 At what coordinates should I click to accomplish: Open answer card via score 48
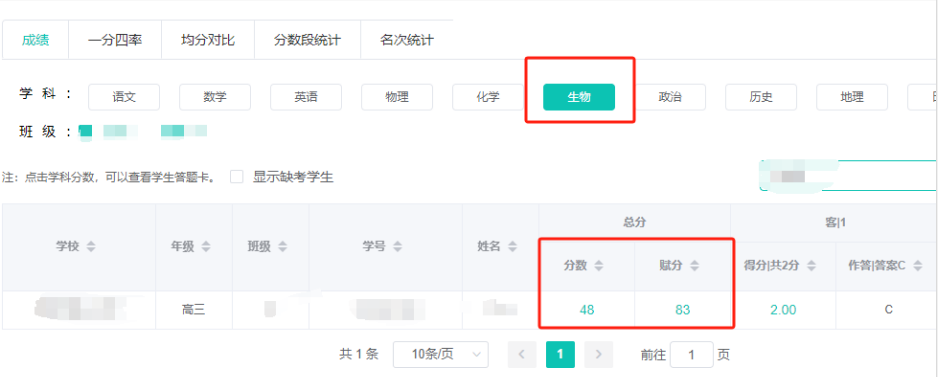587,310
